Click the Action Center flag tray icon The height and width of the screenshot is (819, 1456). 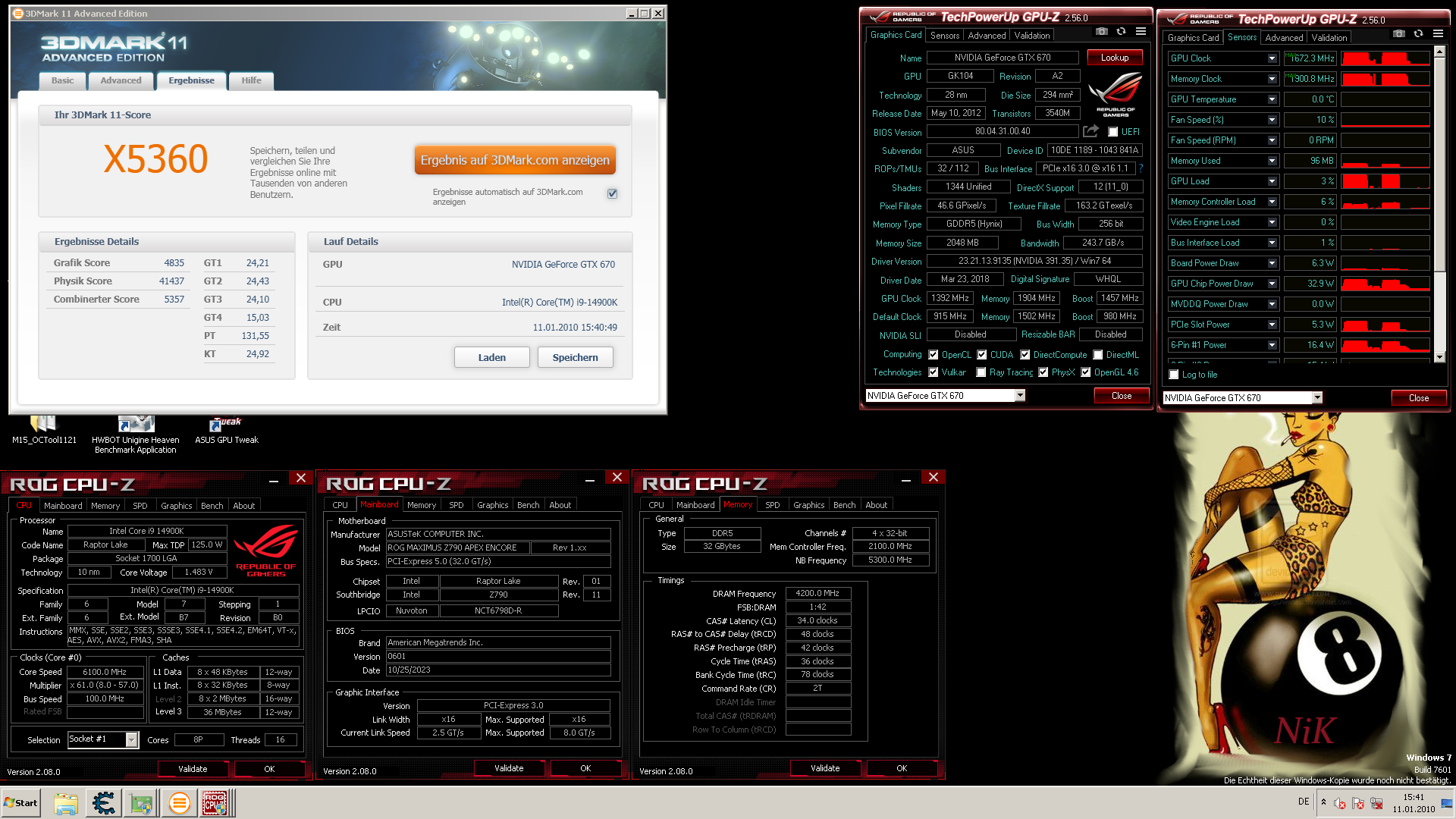click(x=1358, y=803)
